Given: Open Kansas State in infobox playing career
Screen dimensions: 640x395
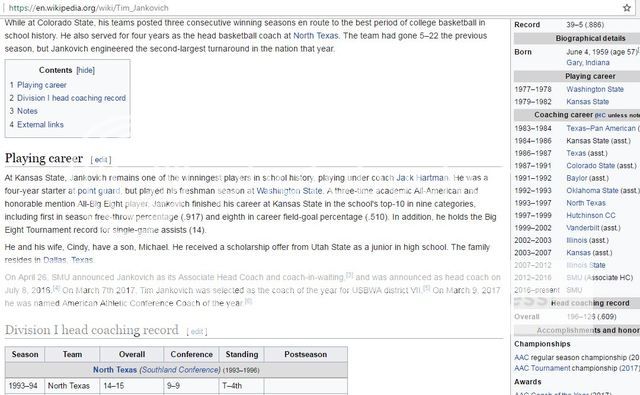Looking at the screenshot, I should (587, 102).
